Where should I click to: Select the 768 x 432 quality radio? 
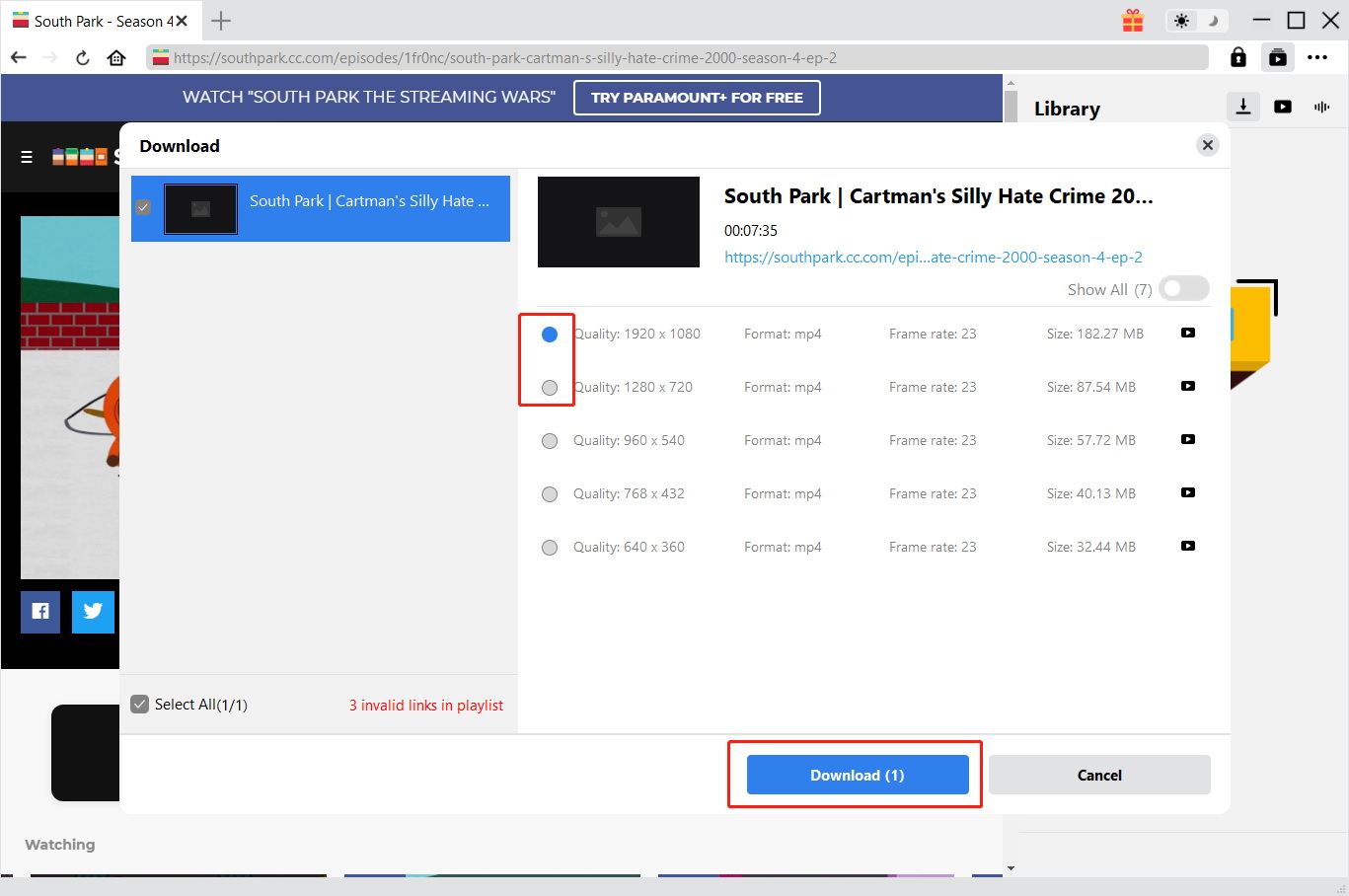tap(550, 494)
